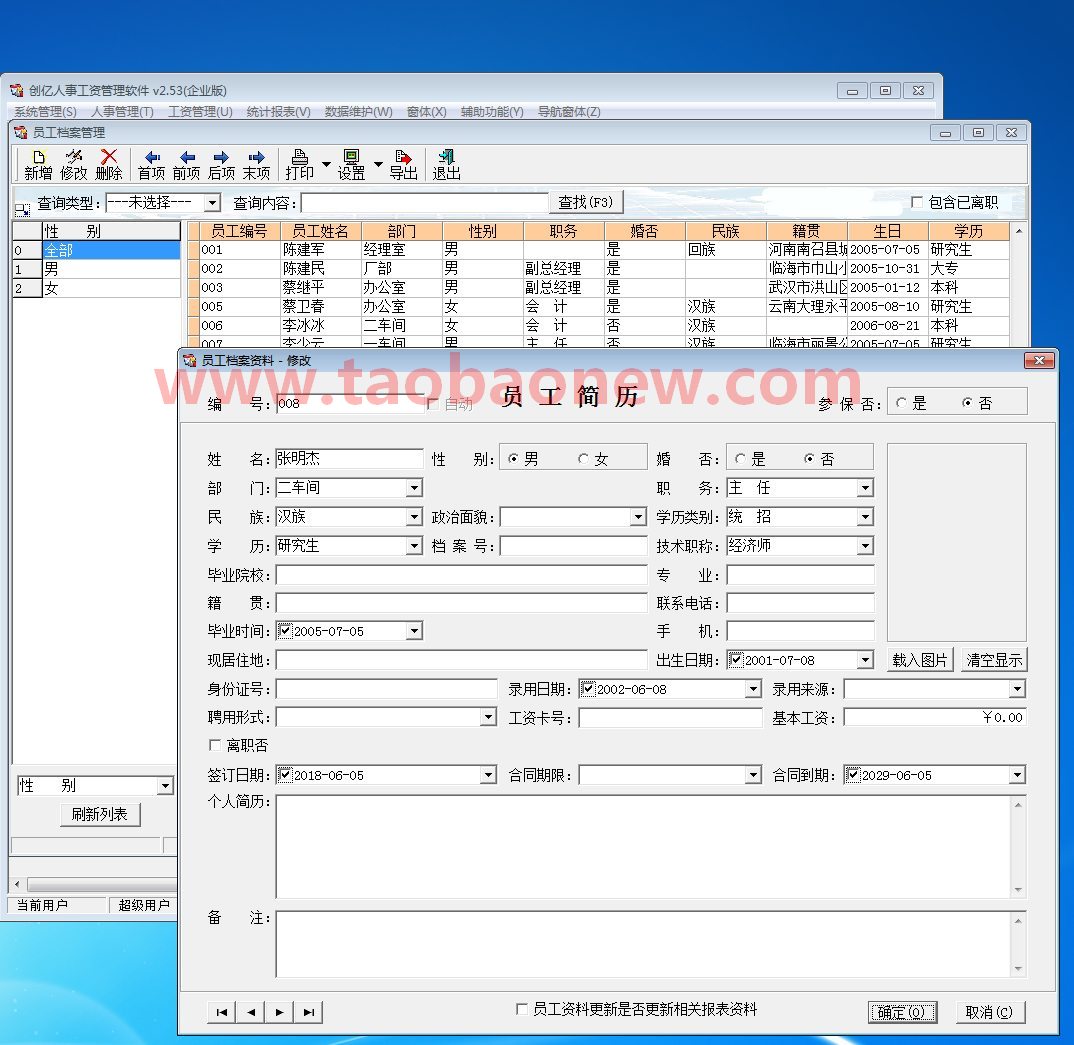Go to previous record with 前项
Screen dimensions: 1074x1045
(186, 165)
